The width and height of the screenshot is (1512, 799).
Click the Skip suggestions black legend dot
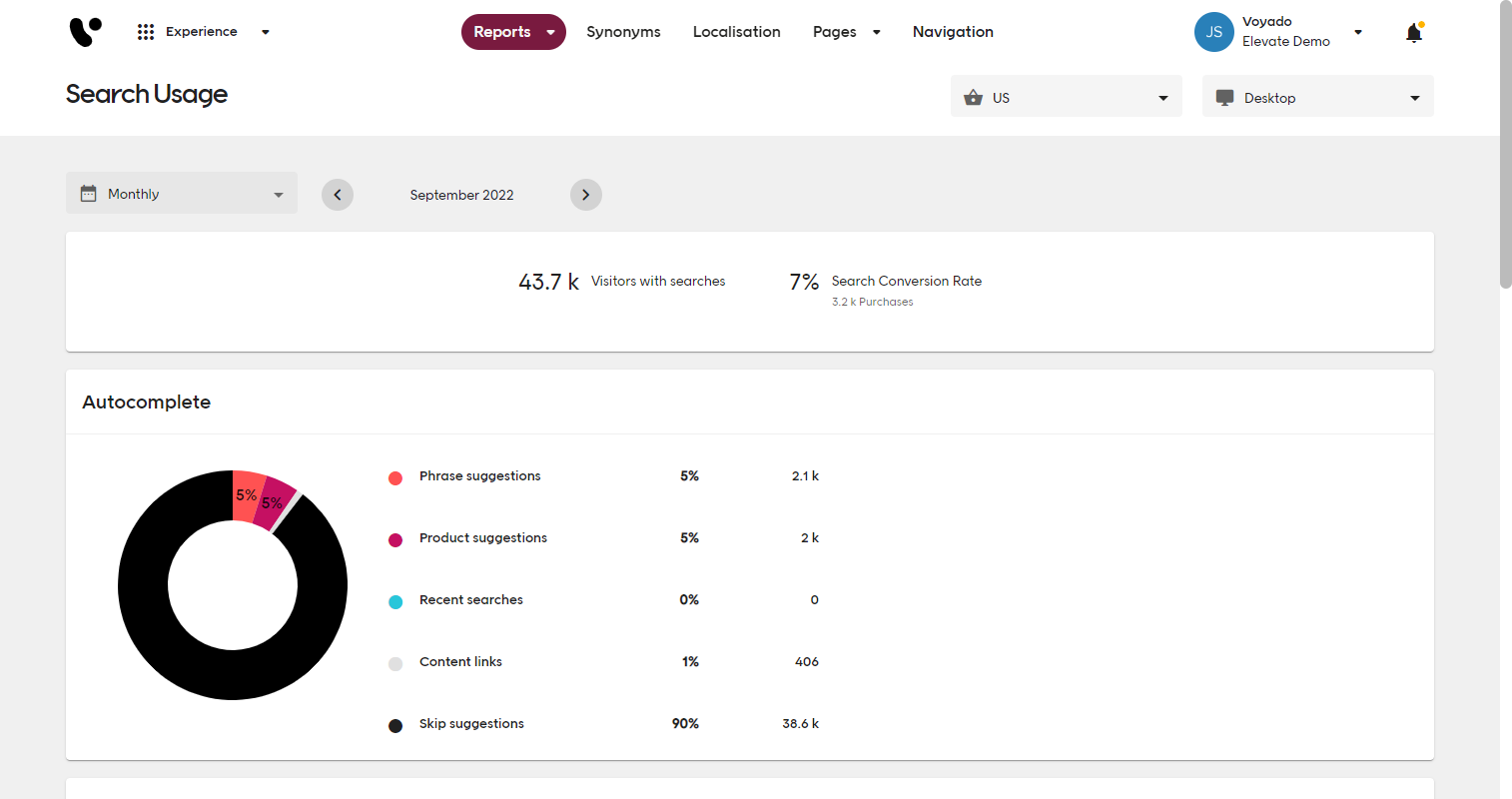(x=395, y=726)
